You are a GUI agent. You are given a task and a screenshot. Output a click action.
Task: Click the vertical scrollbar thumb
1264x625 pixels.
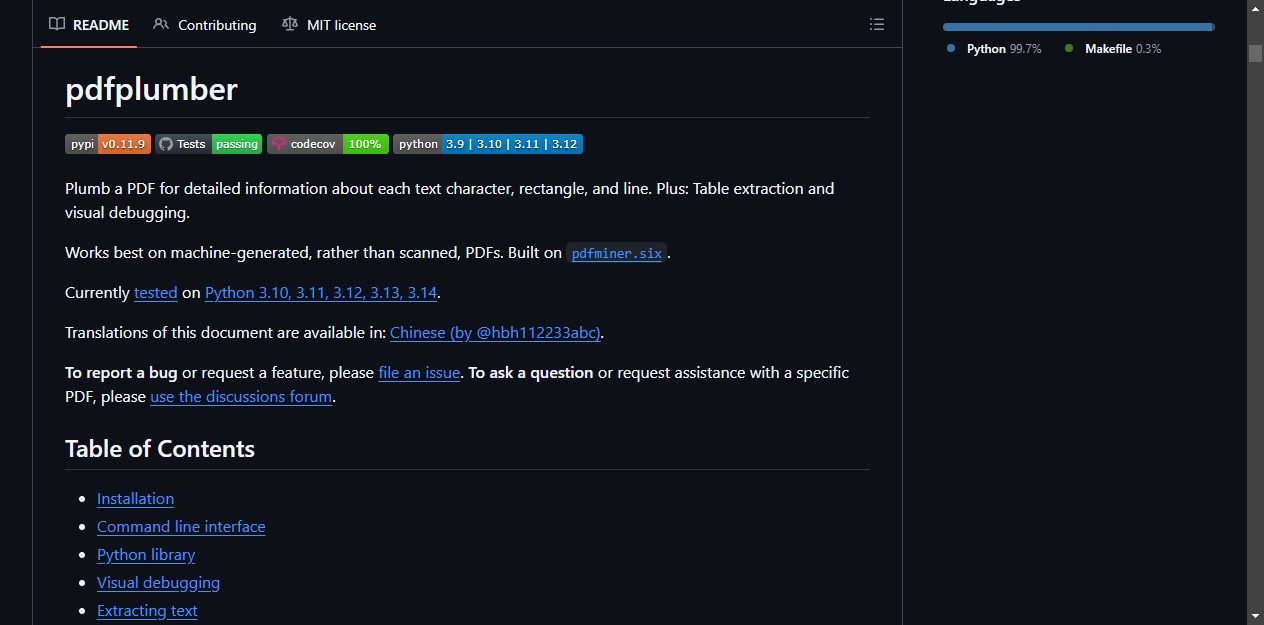(1255, 53)
